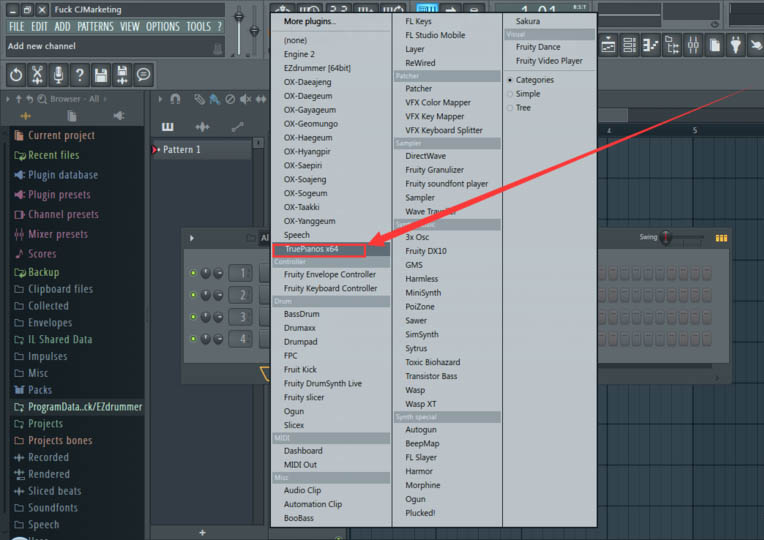Expand Recent files in browser
The image size is (764, 540).
click(x=47, y=155)
